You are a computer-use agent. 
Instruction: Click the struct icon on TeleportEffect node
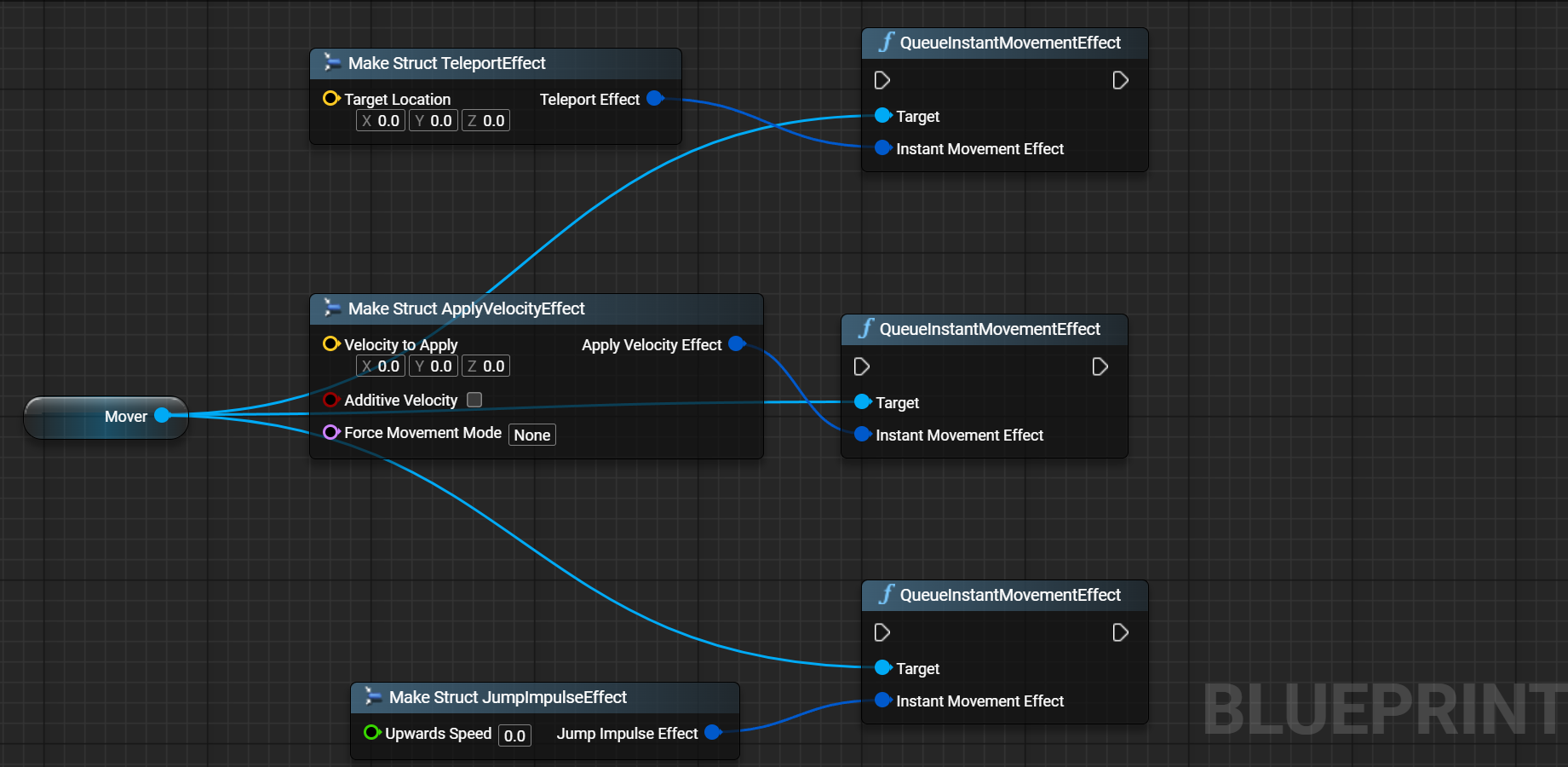pyautogui.click(x=332, y=62)
